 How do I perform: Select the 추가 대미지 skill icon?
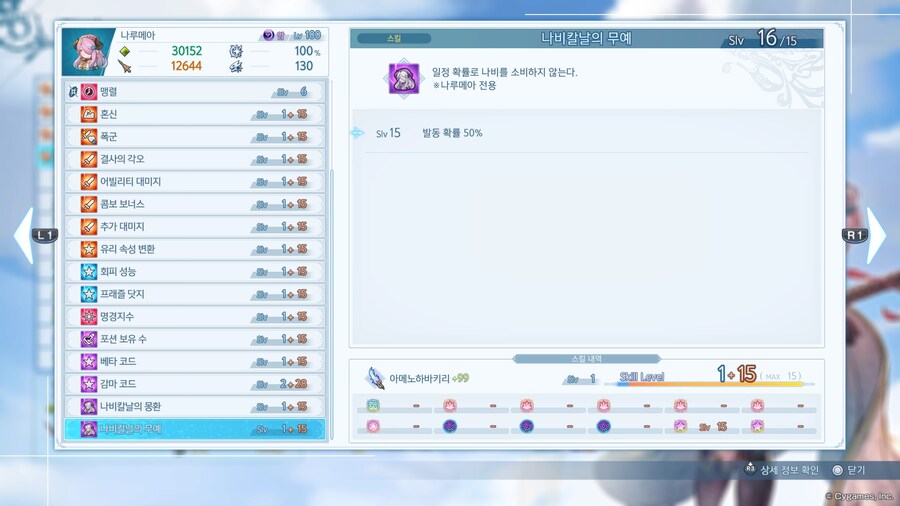pos(88,227)
